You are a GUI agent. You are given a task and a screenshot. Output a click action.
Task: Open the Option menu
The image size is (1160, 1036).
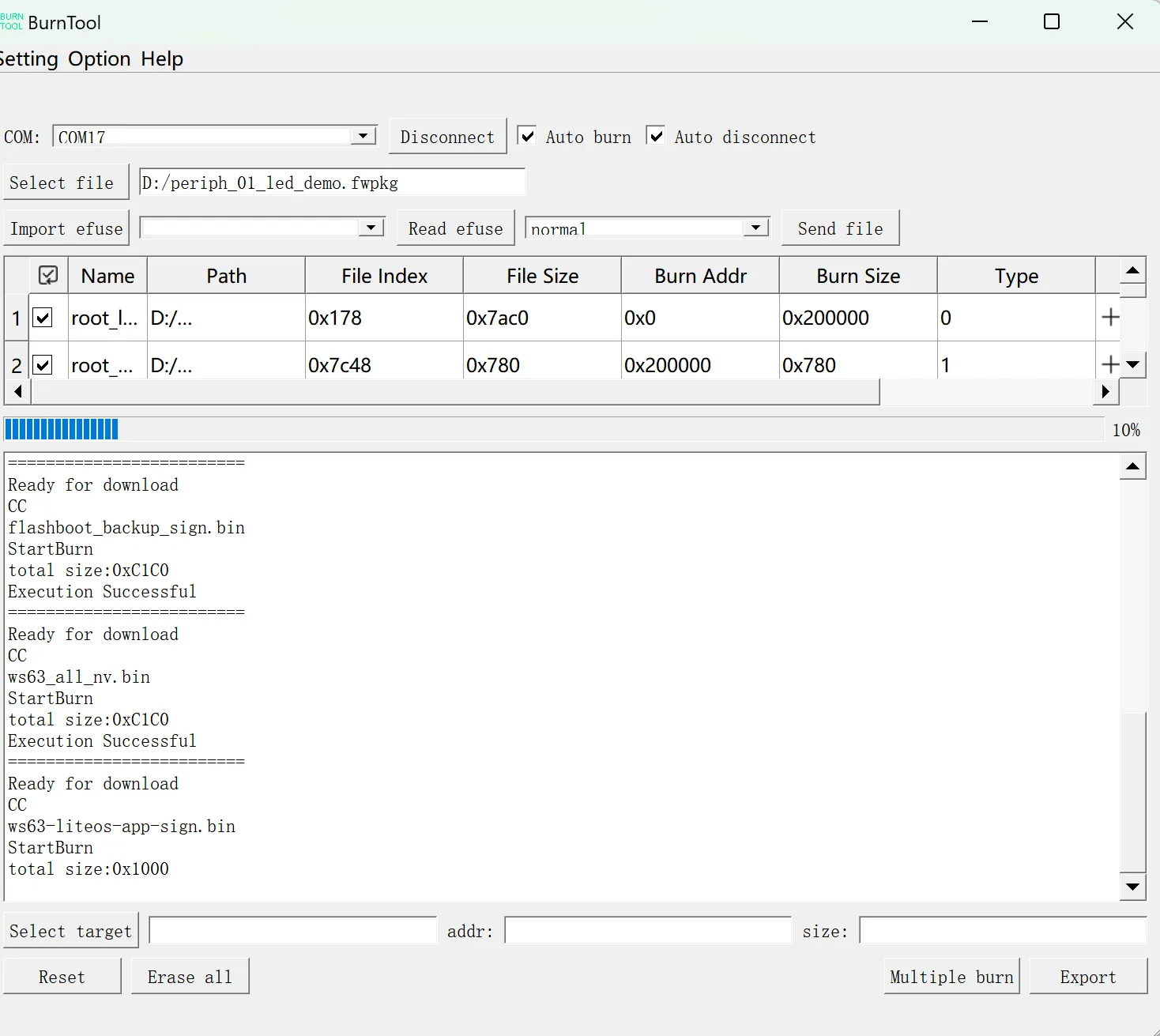pyautogui.click(x=100, y=58)
